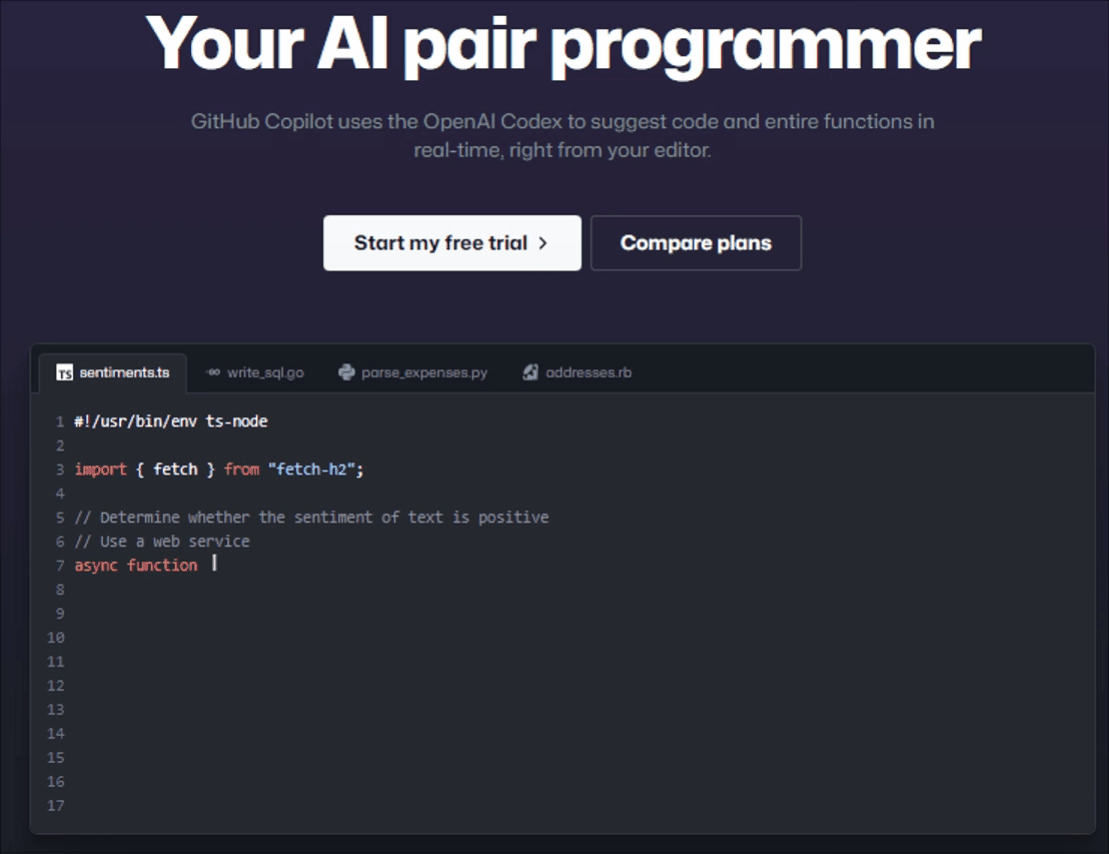The width and height of the screenshot is (1109, 854).
Task: Select the parse_expenses.py tab
Action: (x=413, y=372)
